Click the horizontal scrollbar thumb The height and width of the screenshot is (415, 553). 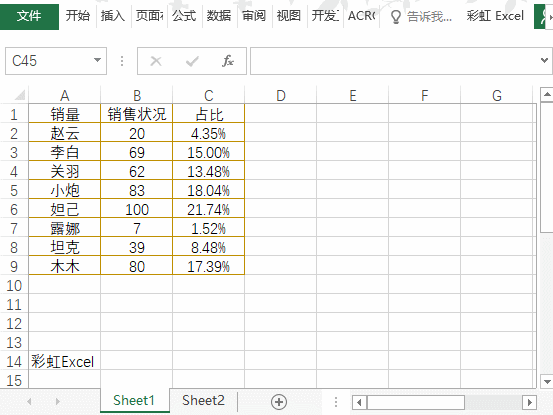point(416,402)
